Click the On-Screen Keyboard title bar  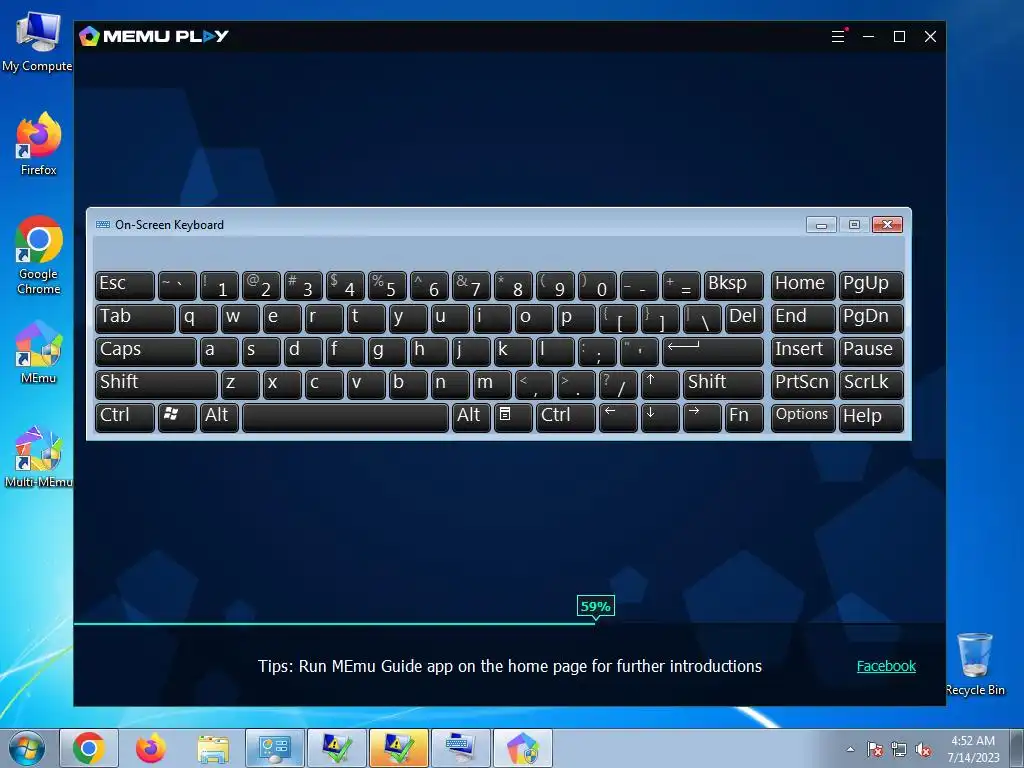tap(444, 225)
